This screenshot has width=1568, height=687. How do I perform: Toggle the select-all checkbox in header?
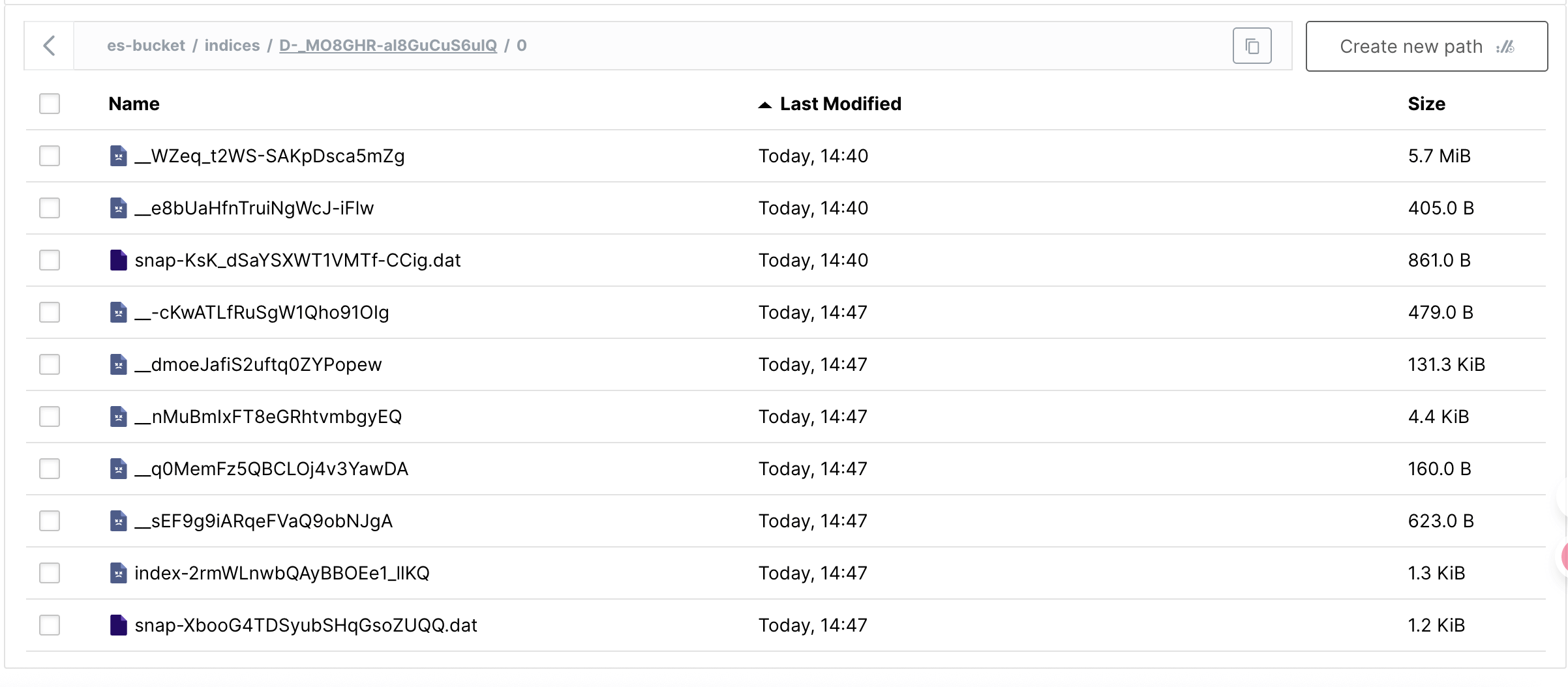click(x=50, y=104)
